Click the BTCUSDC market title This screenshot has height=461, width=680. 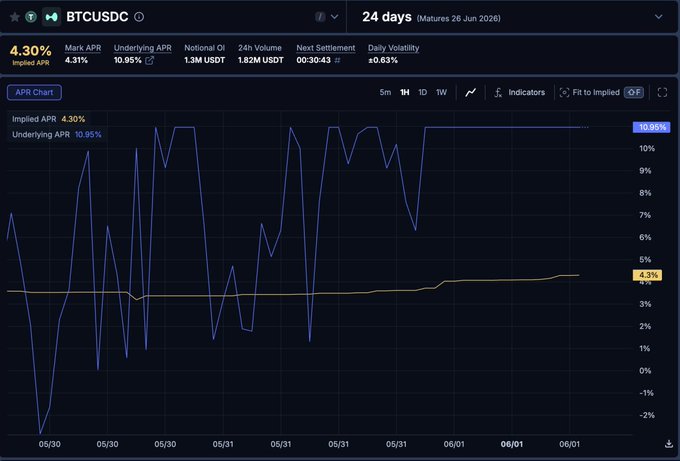[97, 17]
